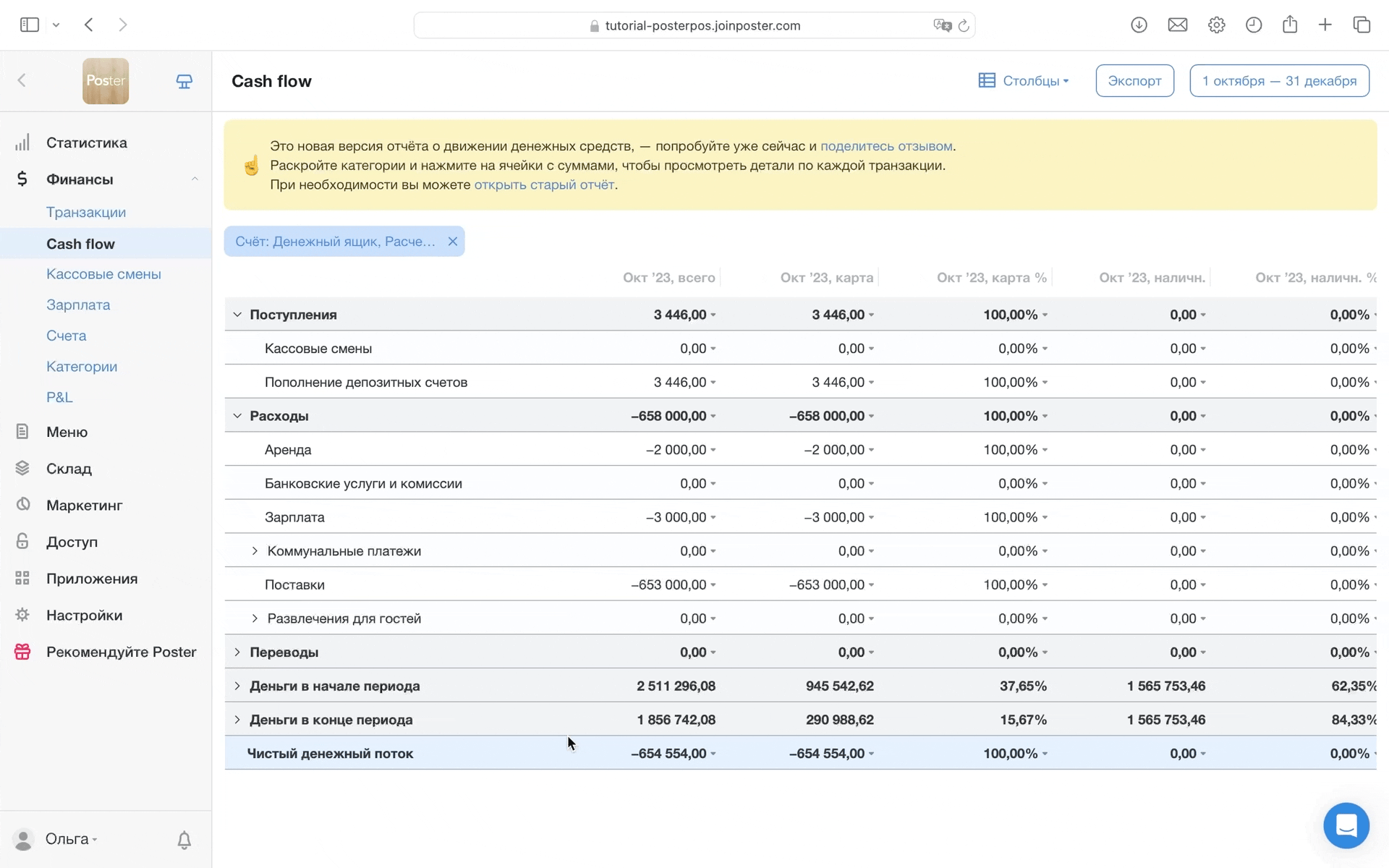
Task: Follow the открыть старый отчёт link
Action: [x=544, y=184]
